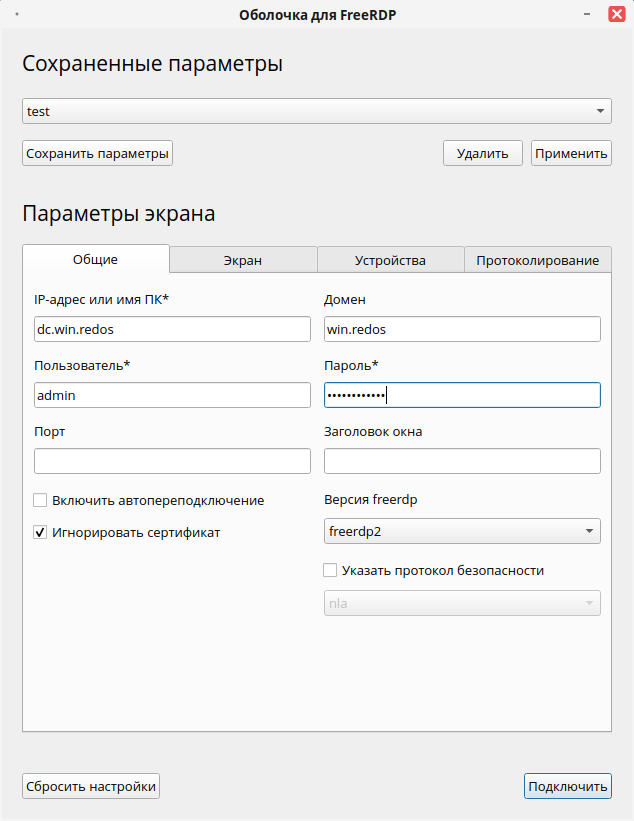This screenshot has height=821, width=634.
Task: Enable 'Включить автопереподключение' checkbox
Action: 41,500
